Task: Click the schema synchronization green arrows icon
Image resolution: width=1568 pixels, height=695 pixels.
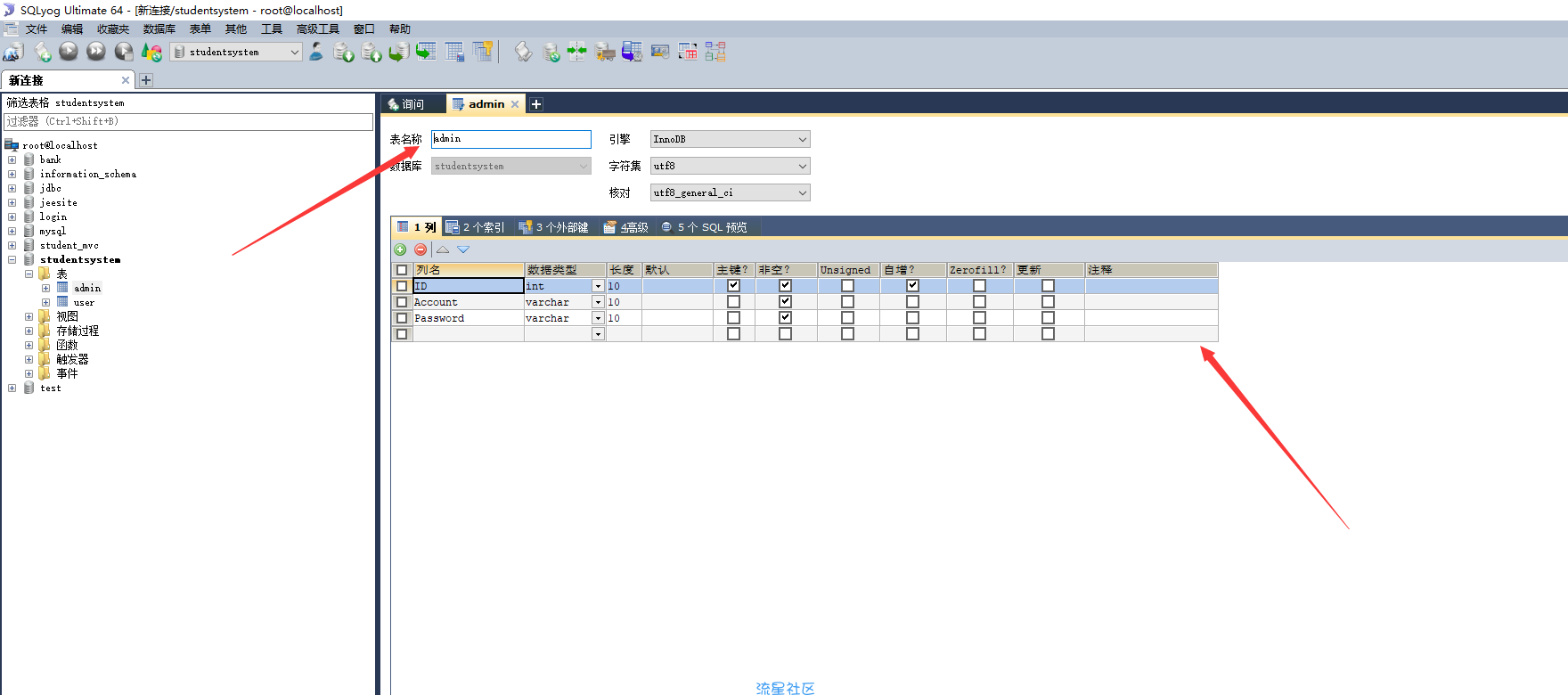Action: [x=577, y=52]
